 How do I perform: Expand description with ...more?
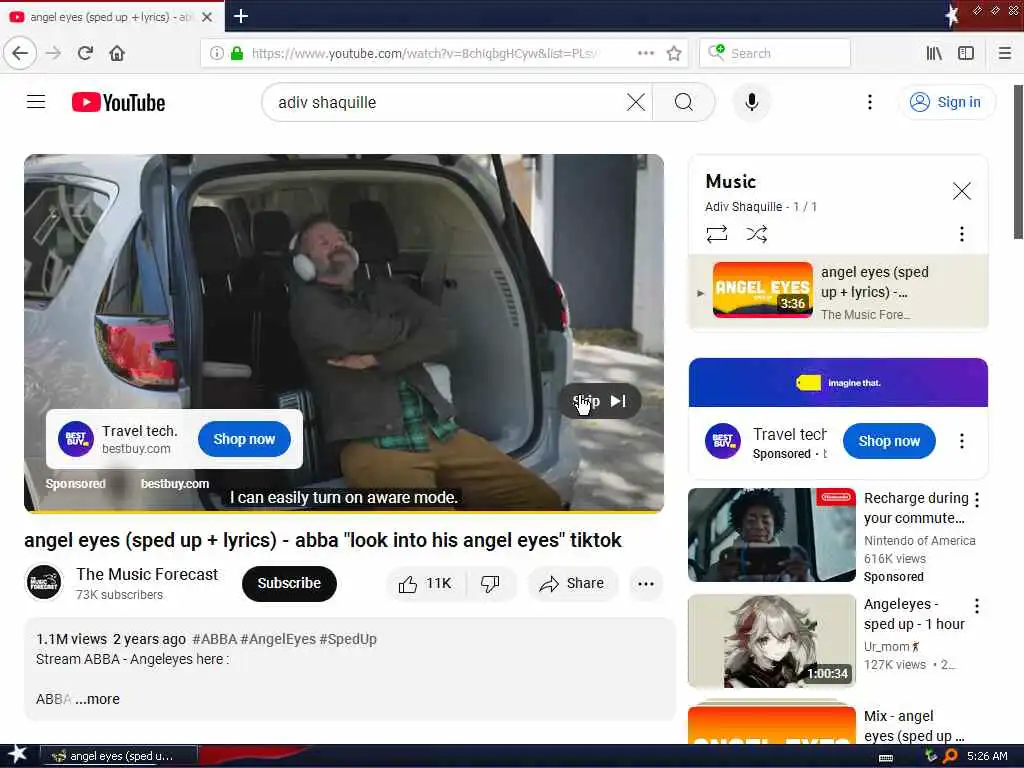(x=97, y=699)
